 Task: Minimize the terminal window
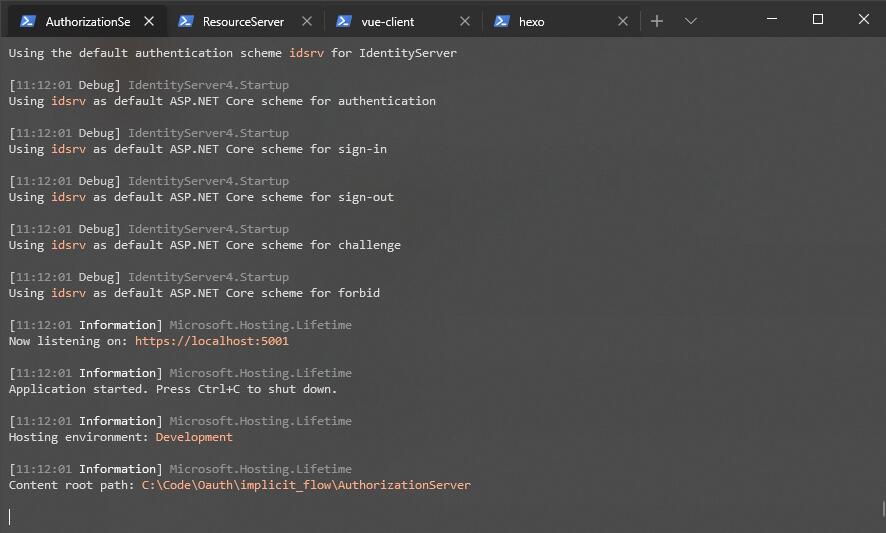pos(772,19)
